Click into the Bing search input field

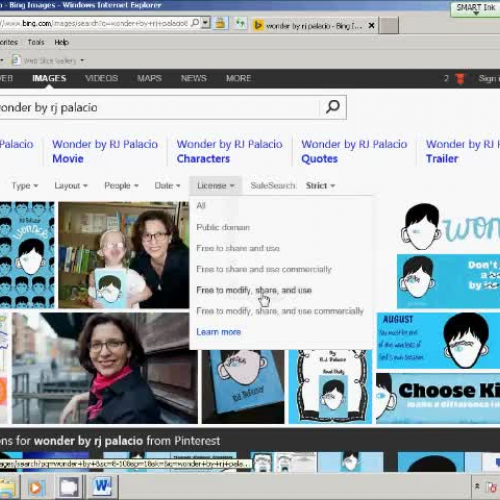(159, 107)
